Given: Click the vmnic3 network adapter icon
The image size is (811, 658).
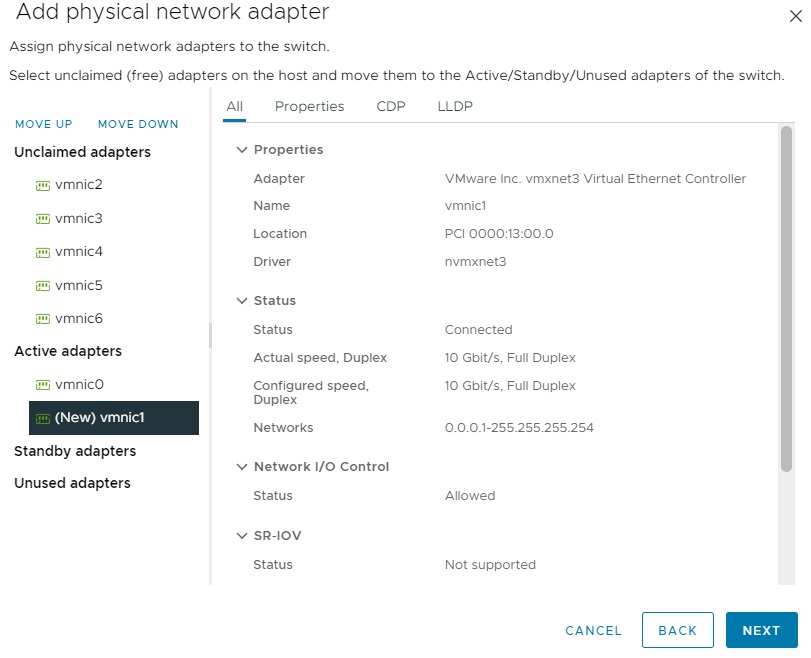Looking at the screenshot, I should click(43, 219).
